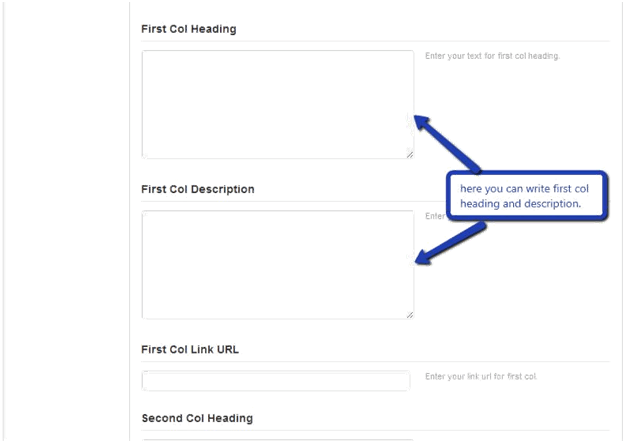Click blue arrow pointing to heading textarea

(447, 143)
